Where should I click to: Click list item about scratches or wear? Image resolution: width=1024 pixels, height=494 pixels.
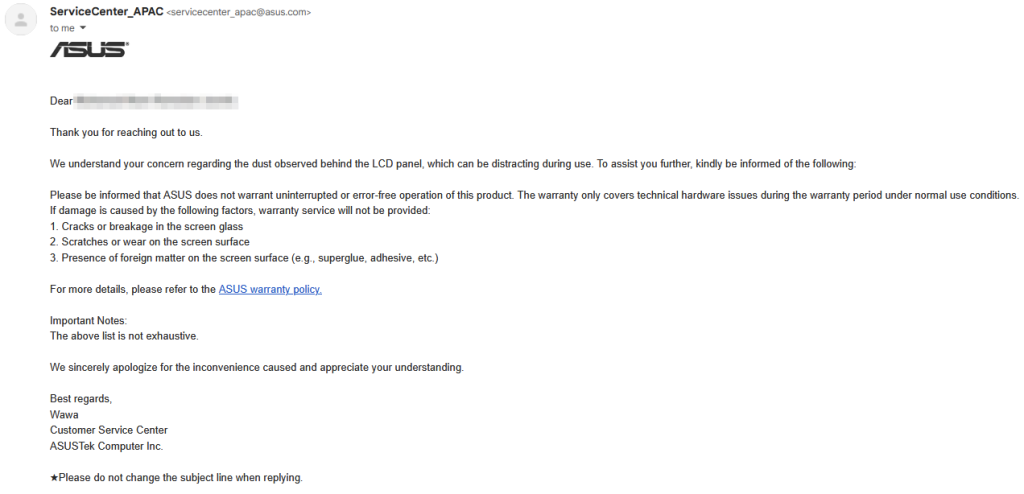pyautogui.click(x=149, y=242)
